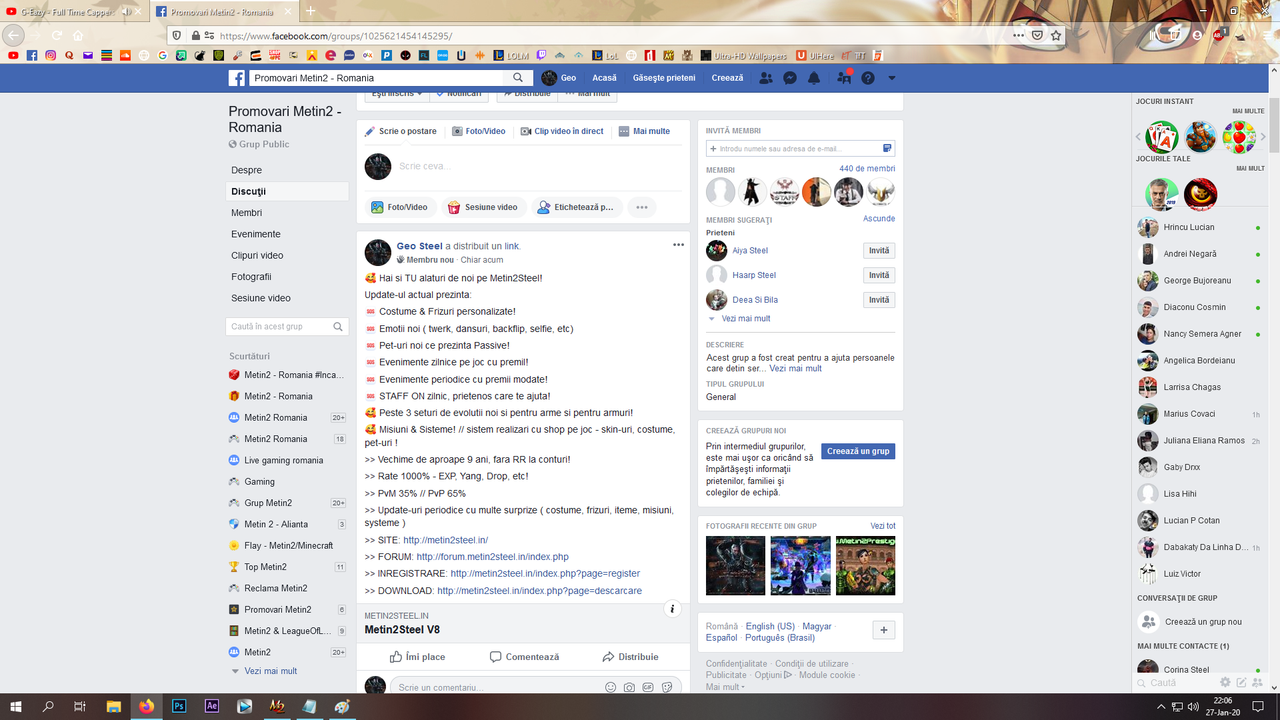This screenshot has height=720, width=1280.
Task: Open After Effects from the taskbar
Action: click(212, 706)
